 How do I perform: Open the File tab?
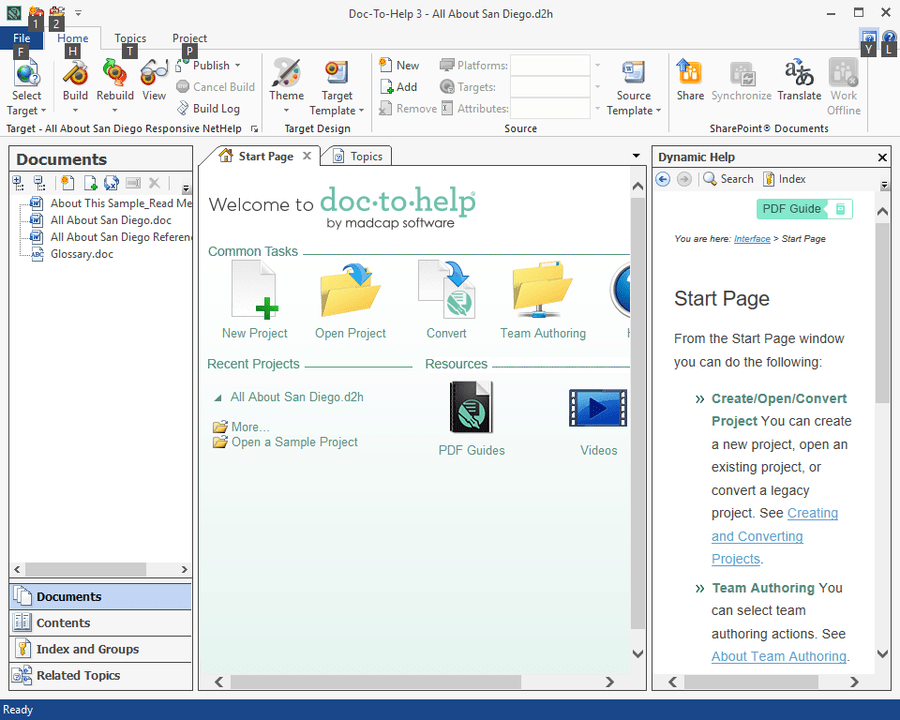(x=21, y=38)
